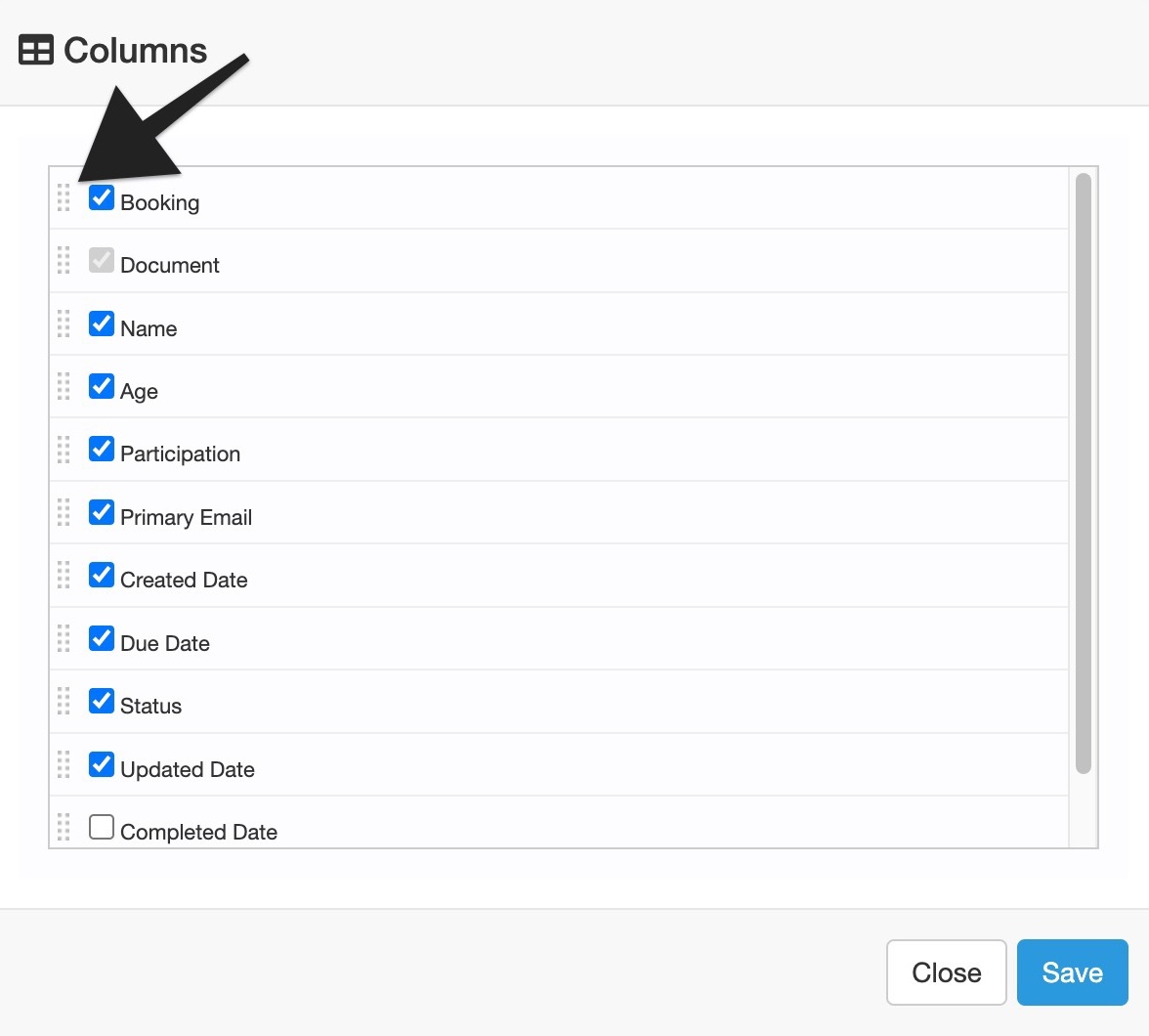Toggle the Created Date checkbox
The width and height of the screenshot is (1149, 1036).
tap(102, 575)
